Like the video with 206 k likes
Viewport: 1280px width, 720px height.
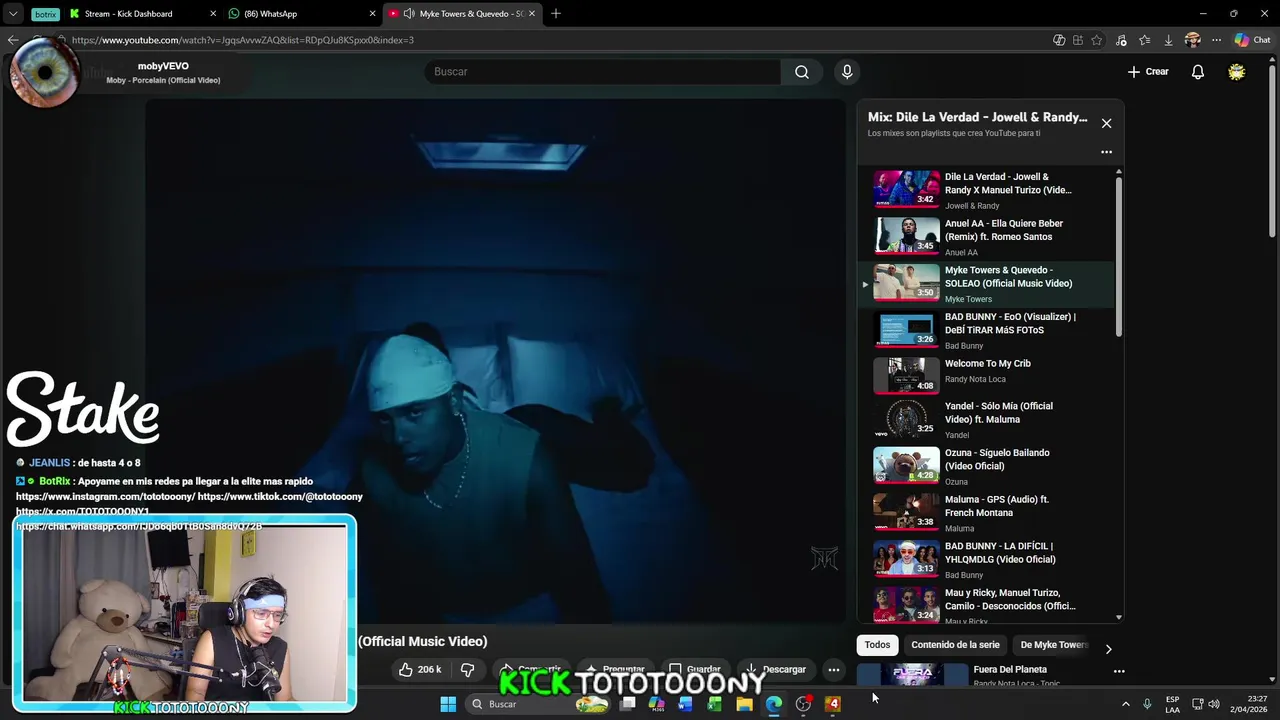[421, 669]
